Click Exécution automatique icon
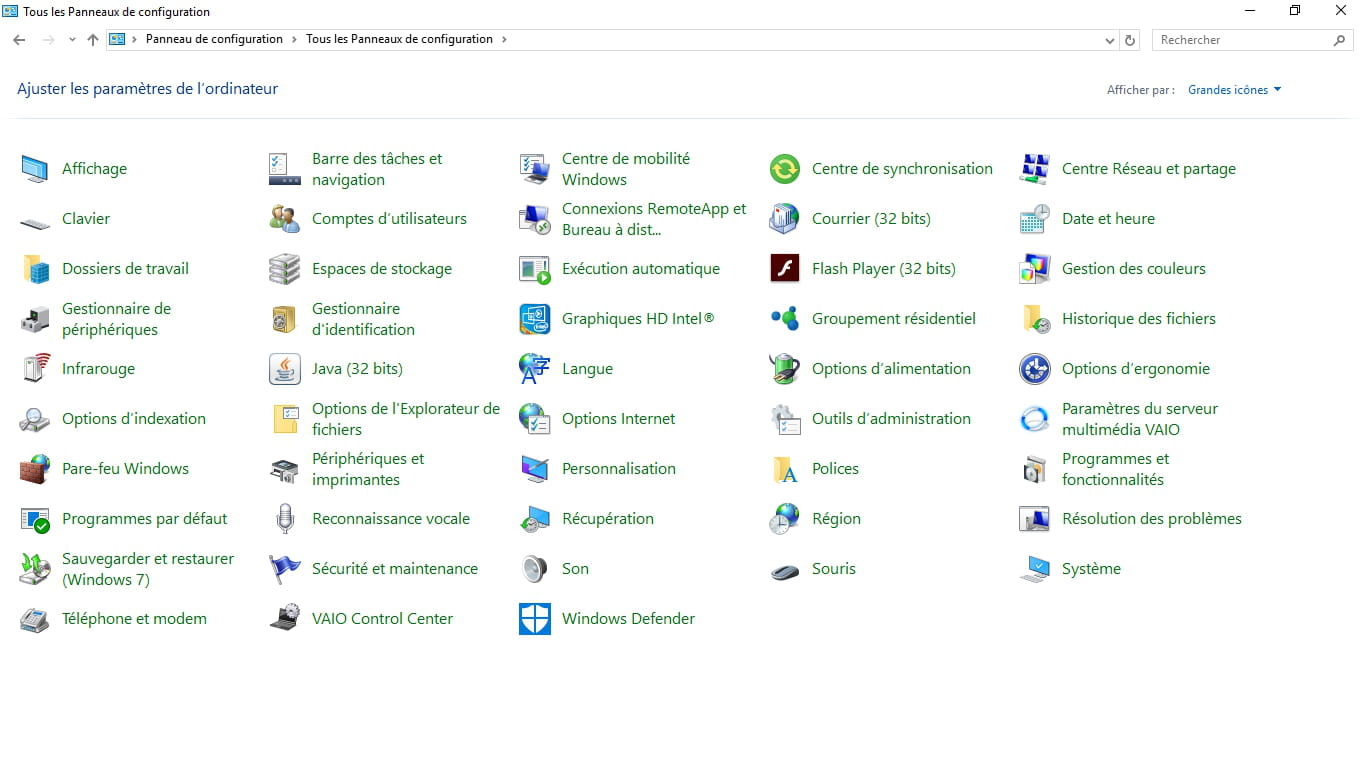Screen dimensions: 1366x768 [535, 269]
